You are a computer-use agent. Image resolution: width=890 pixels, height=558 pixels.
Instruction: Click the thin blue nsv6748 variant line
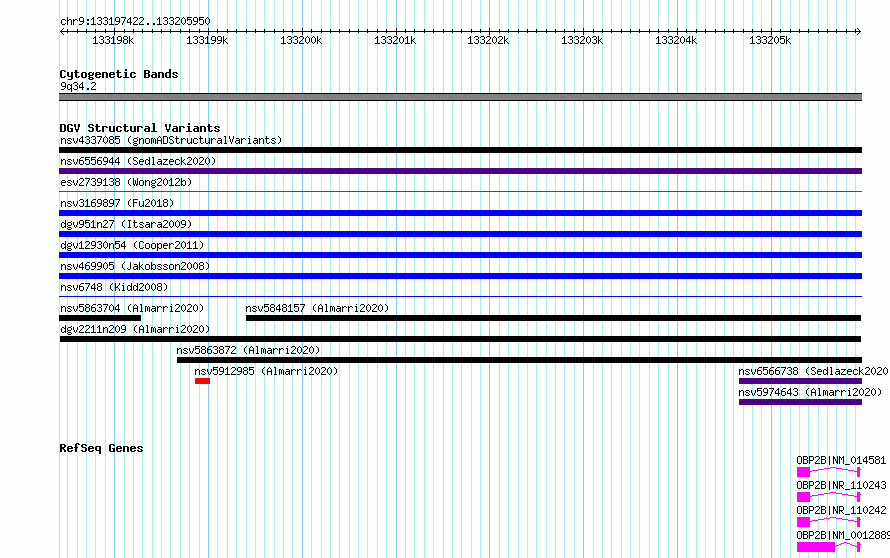click(460, 296)
